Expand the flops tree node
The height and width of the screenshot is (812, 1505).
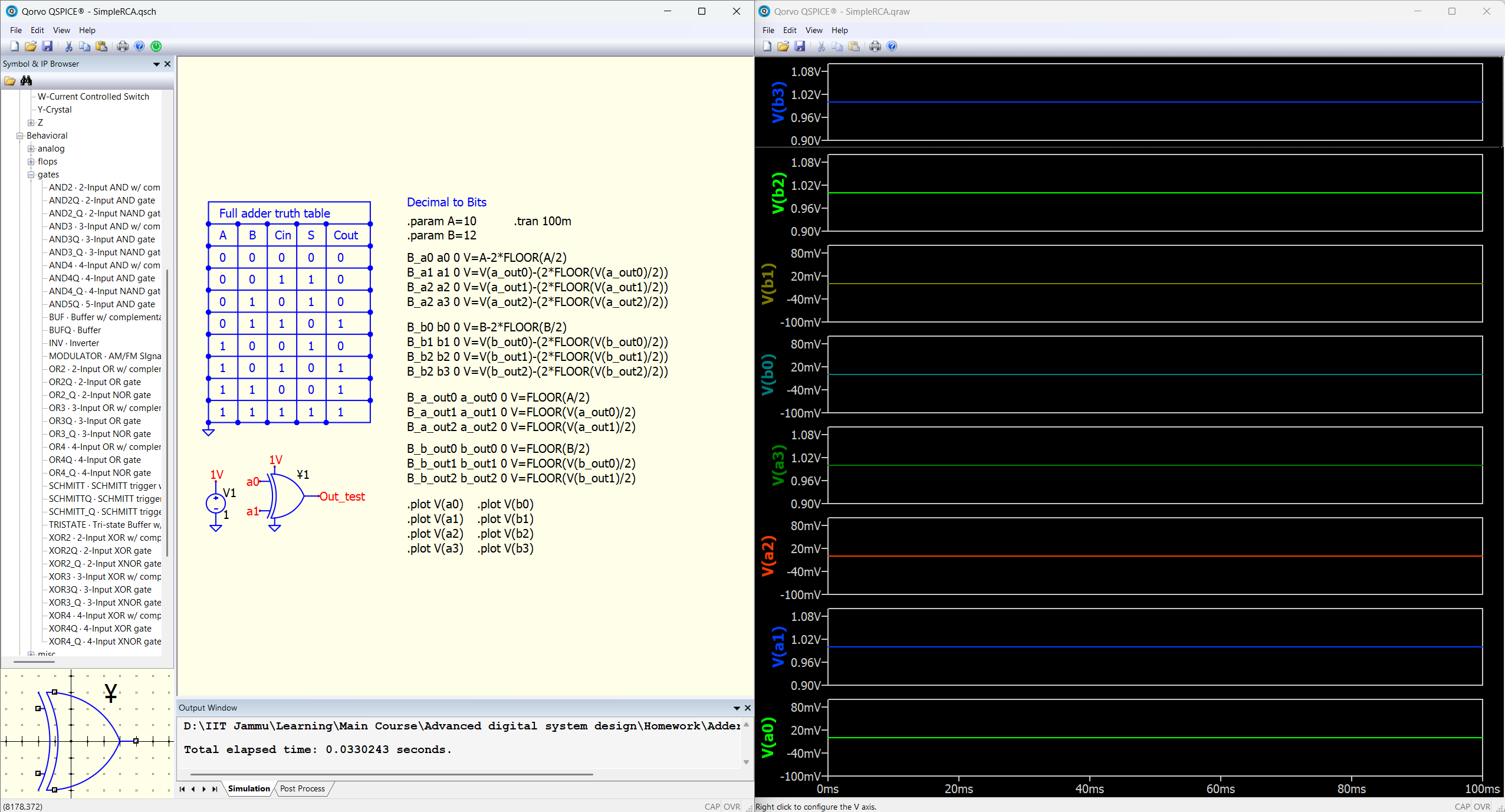(x=31, y=162)
